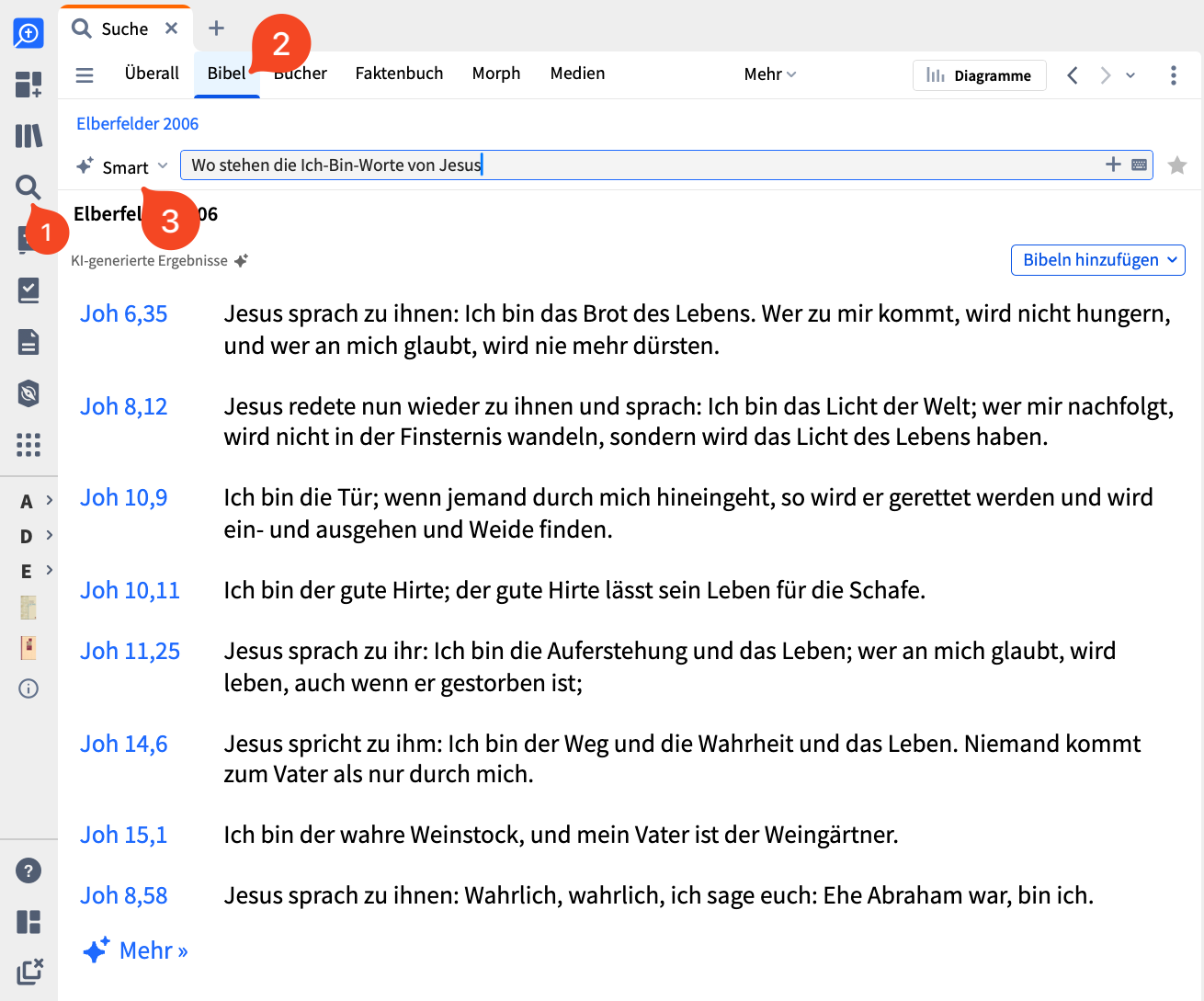The height and width of the screenshot is (1001, 1204).
Task: Switch to the Faktenbuch tab
Action: coord(399,74)
